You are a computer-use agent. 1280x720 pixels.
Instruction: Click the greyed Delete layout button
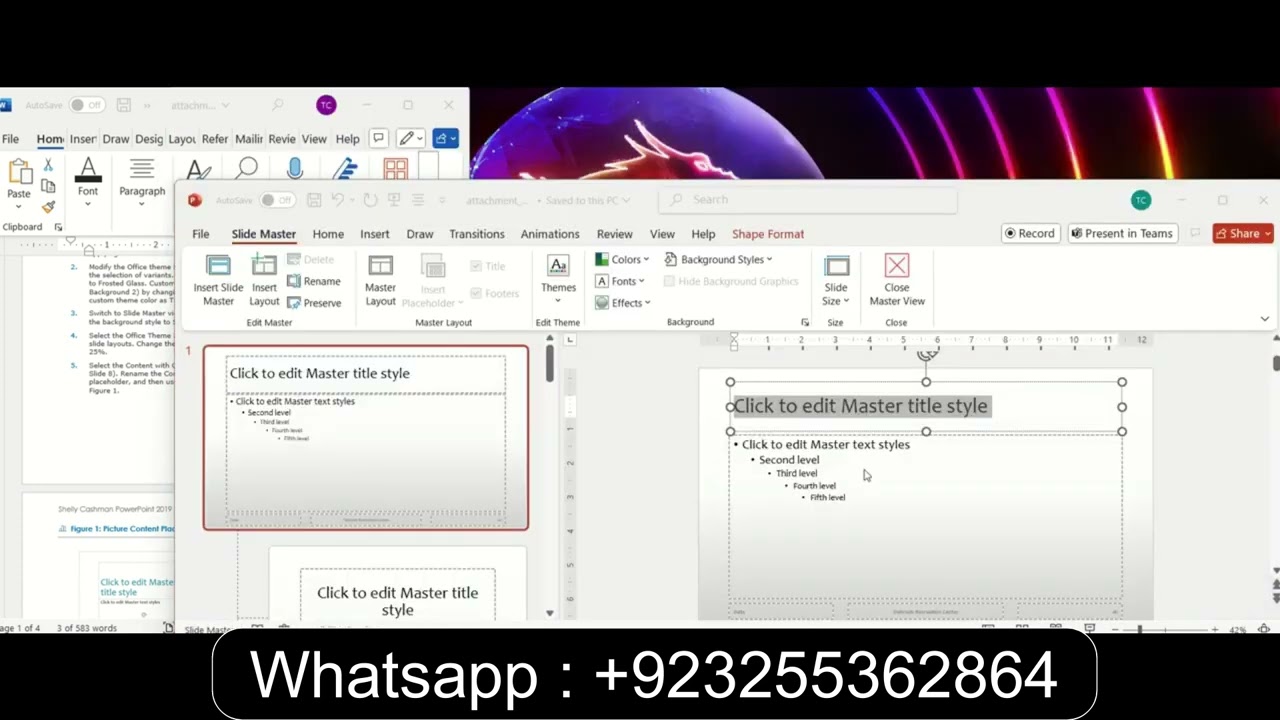pos(310,259)
